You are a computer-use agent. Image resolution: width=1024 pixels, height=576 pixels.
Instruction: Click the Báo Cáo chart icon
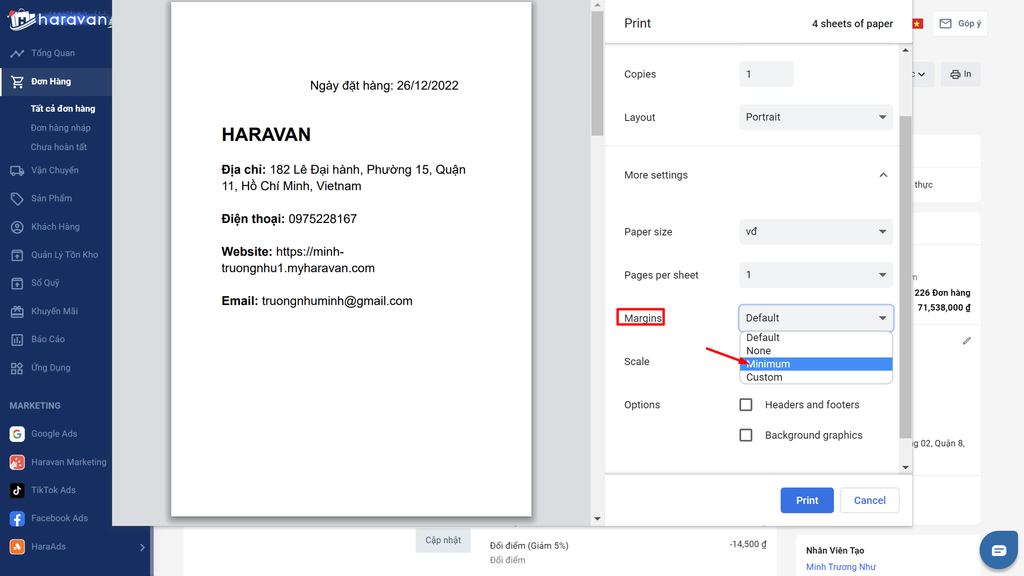click(x=17, y=340)
